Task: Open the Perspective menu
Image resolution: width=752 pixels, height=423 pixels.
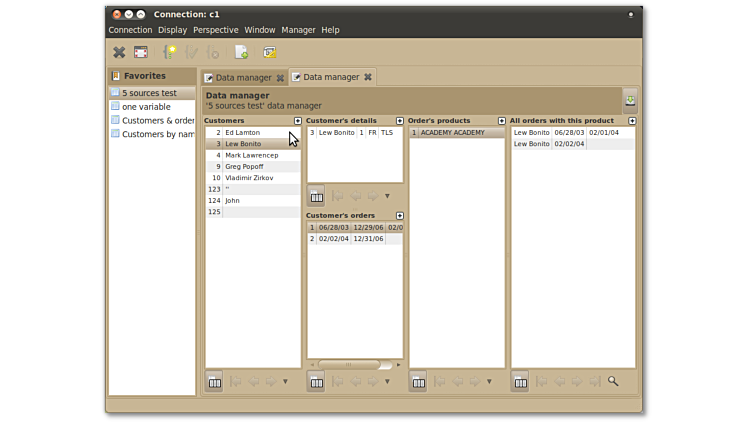Action: click(215, 30)
